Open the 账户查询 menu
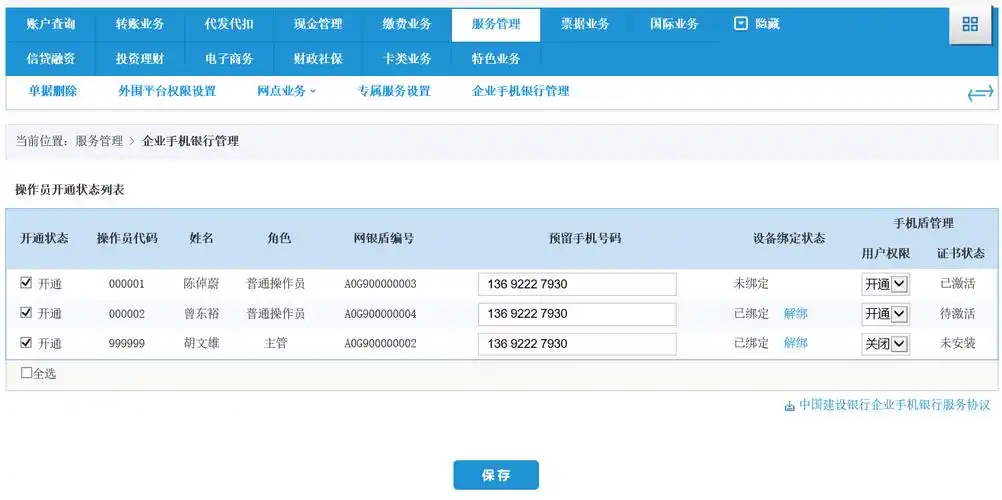This screenshot has width=1002, height=500. (50, 24)
